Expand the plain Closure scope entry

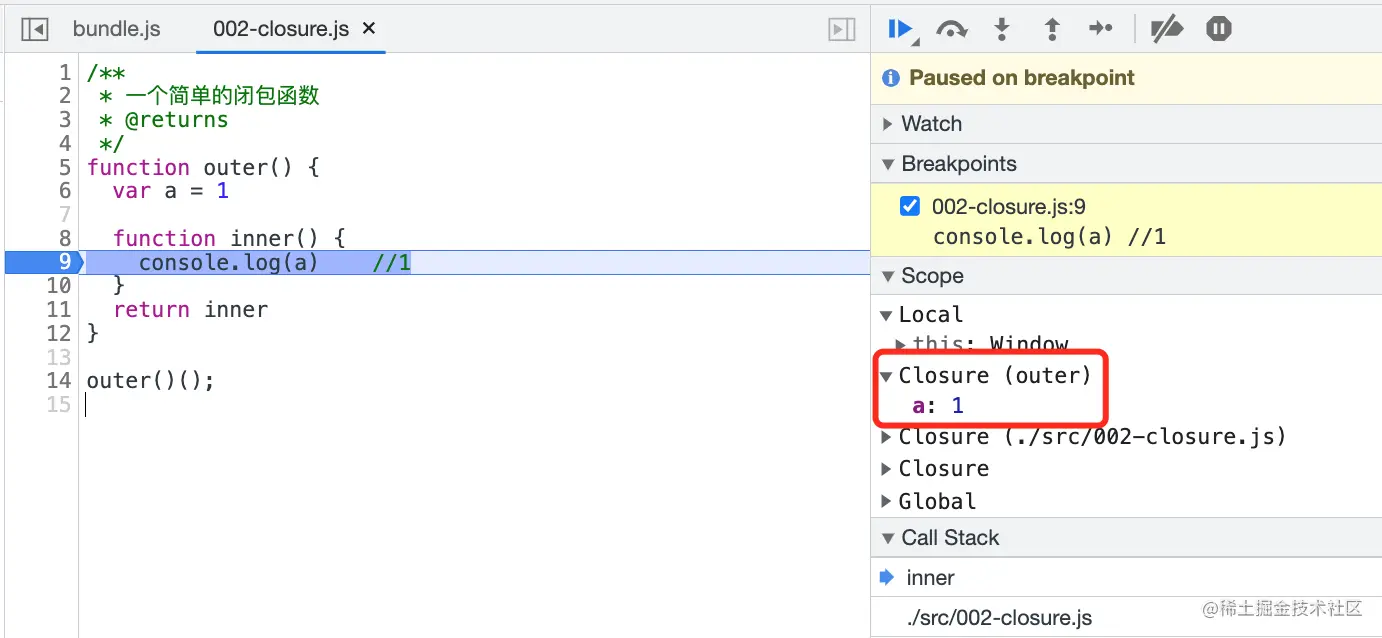(886, 469)
